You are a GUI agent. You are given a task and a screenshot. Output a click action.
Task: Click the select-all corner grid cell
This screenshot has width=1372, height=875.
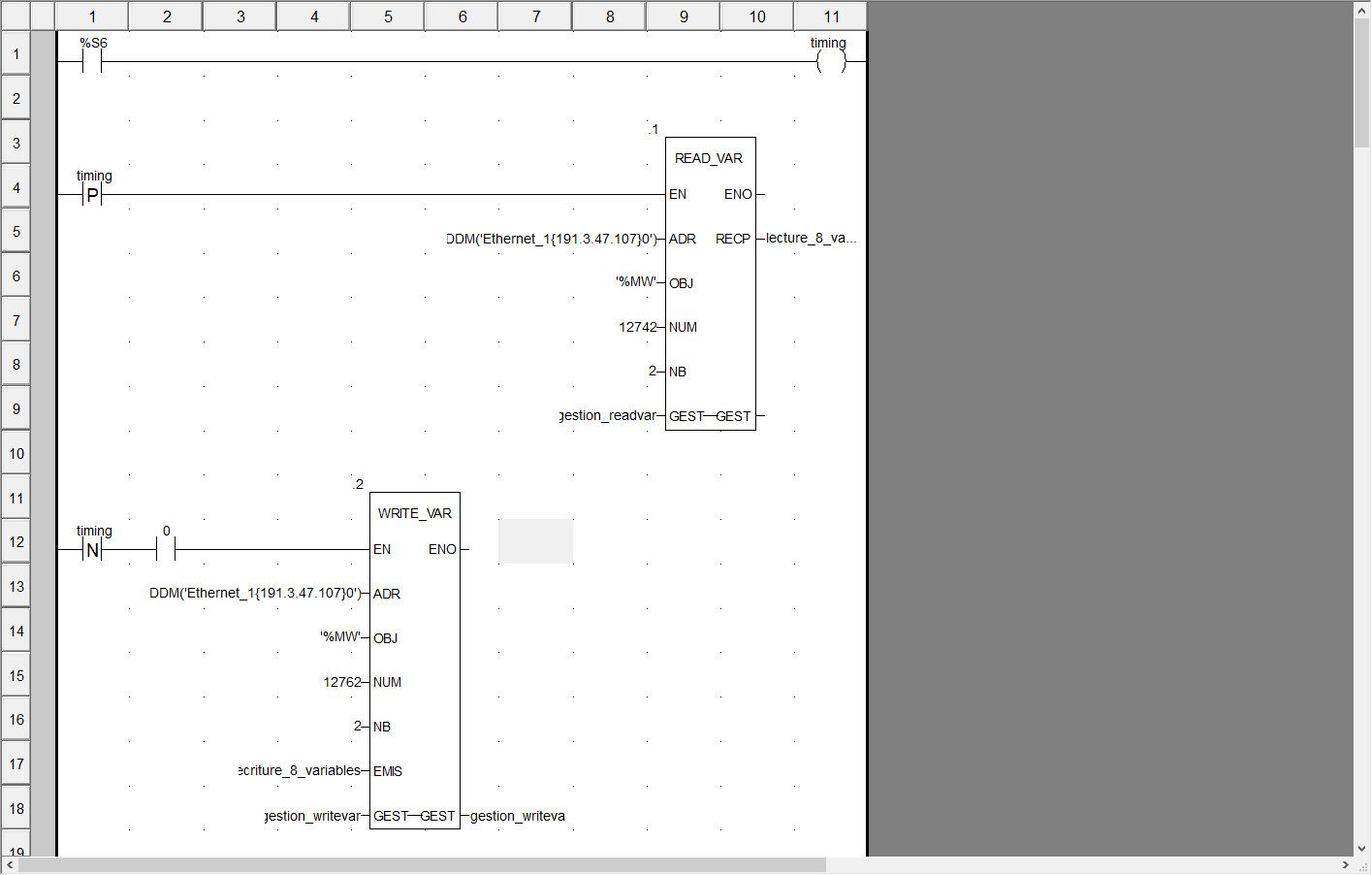pyautogui.click(x=16, y=16)
